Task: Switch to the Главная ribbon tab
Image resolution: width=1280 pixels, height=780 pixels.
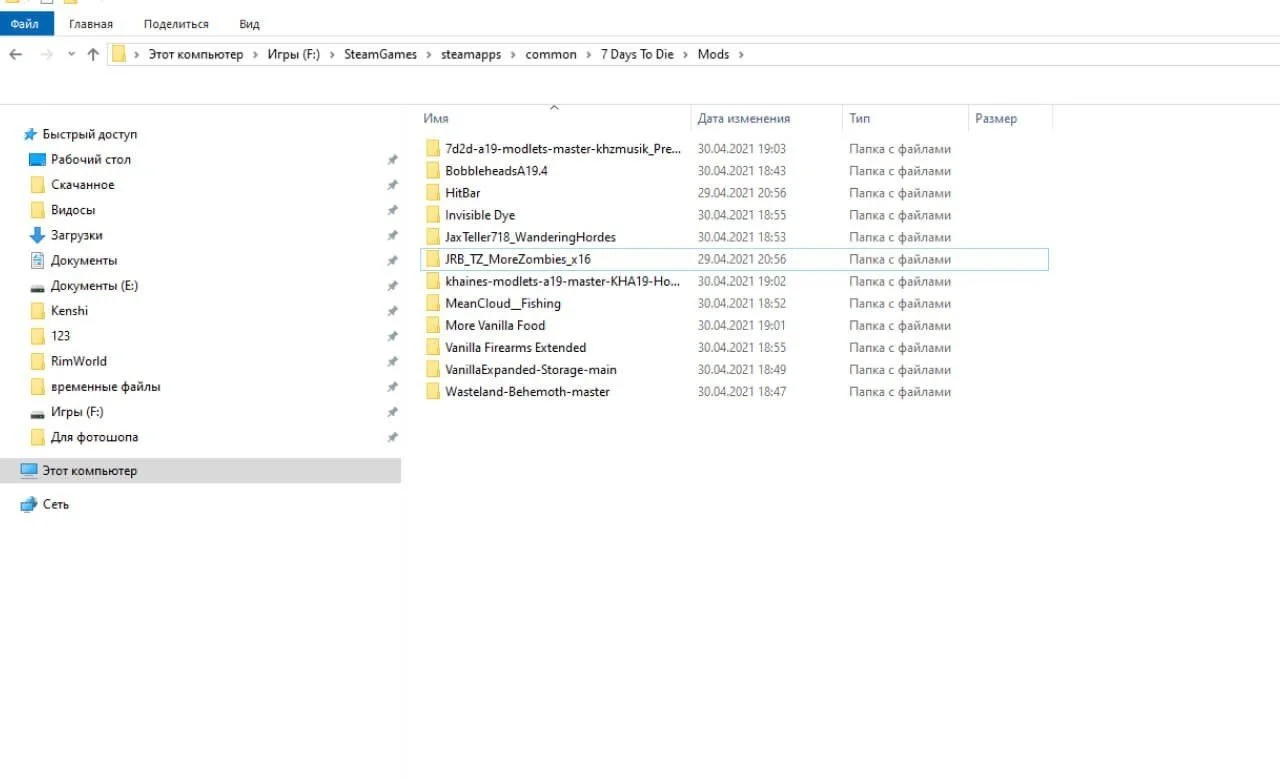Action: pyautogui.click(x=91, y=24)
